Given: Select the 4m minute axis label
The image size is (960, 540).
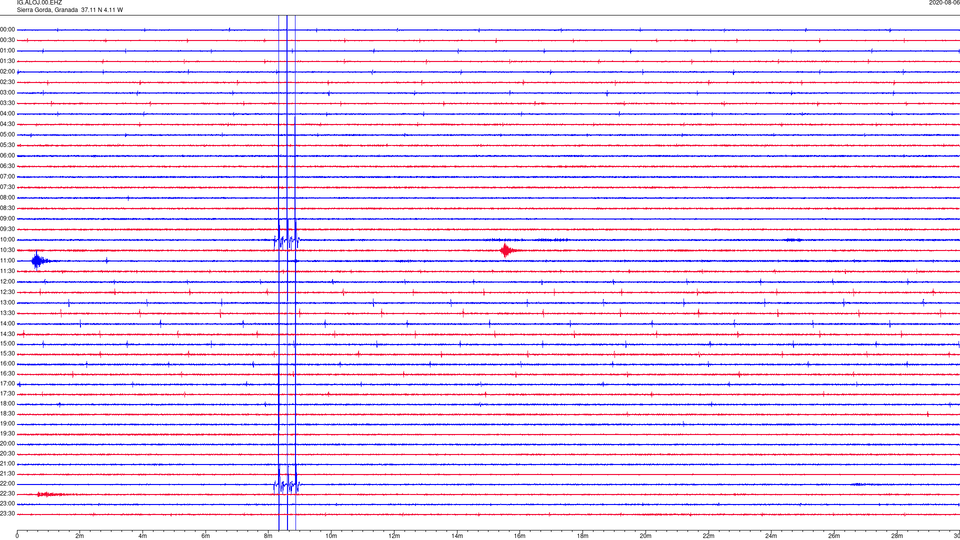Looking at the screenshot, I should (x=143, y=536).
